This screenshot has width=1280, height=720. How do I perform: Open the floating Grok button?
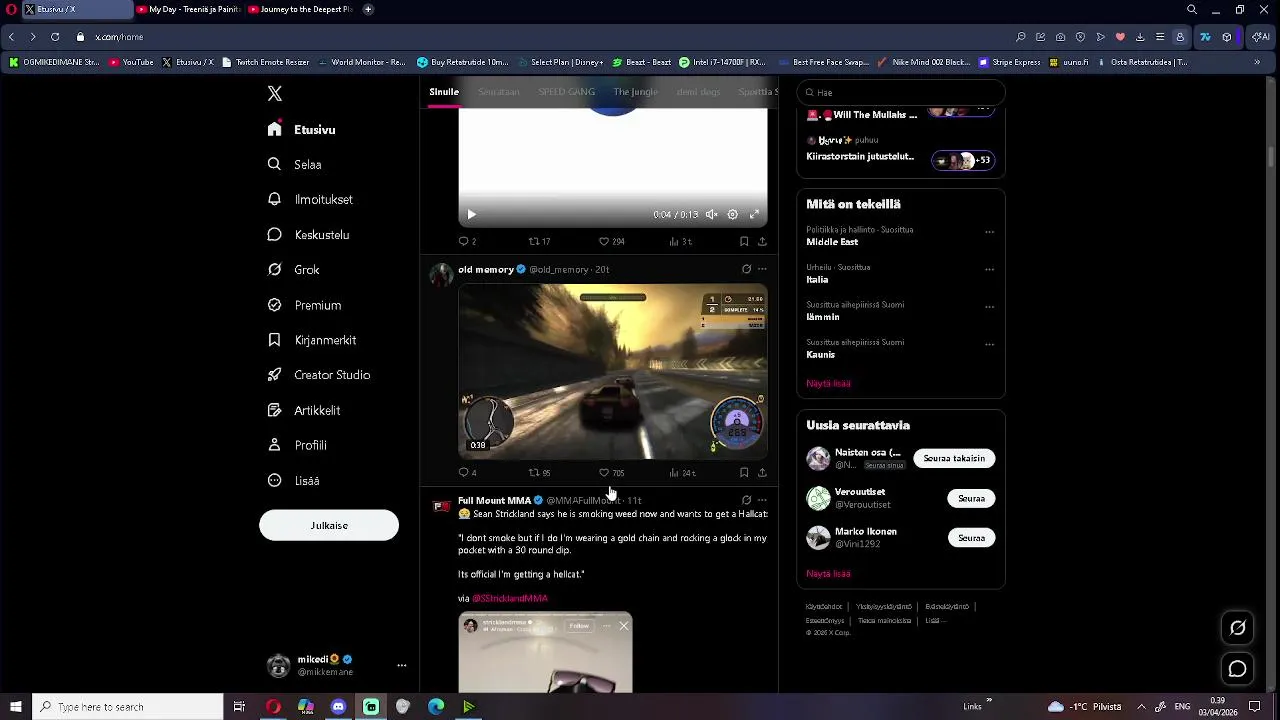[x=1238, y=628]
